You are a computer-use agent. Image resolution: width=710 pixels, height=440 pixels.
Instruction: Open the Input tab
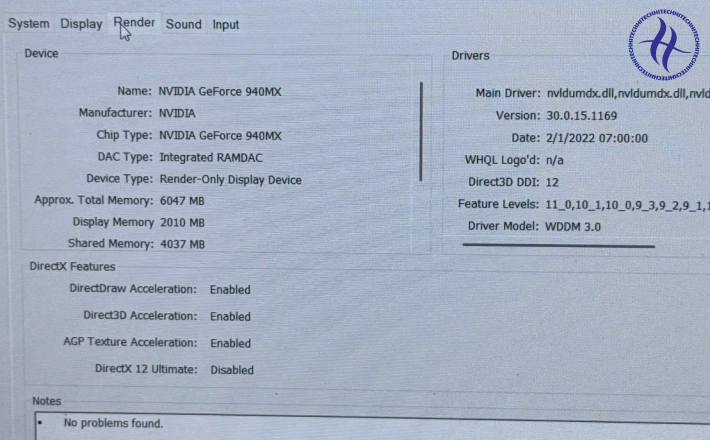point(225,24)
